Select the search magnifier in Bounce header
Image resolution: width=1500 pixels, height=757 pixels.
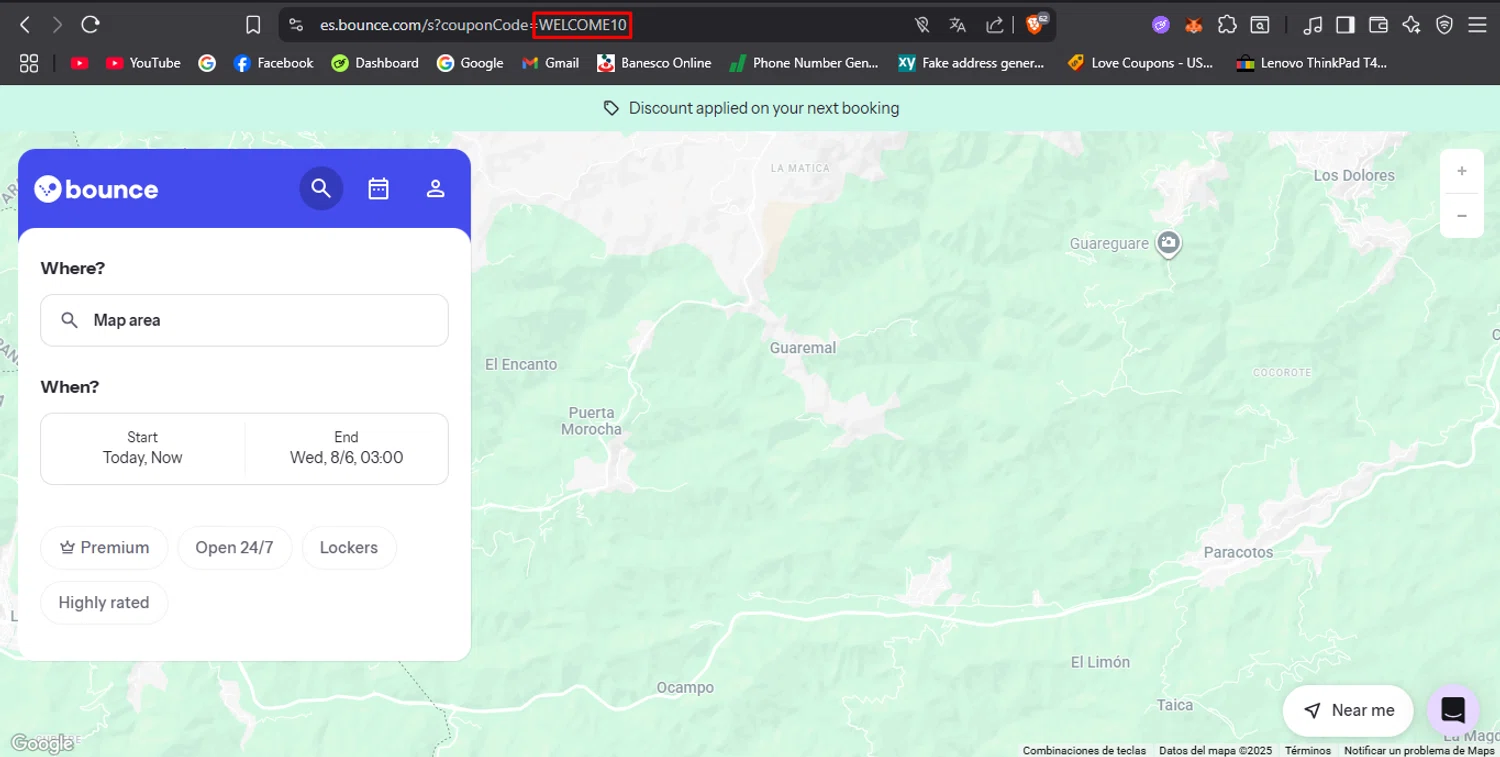[321, 188]
